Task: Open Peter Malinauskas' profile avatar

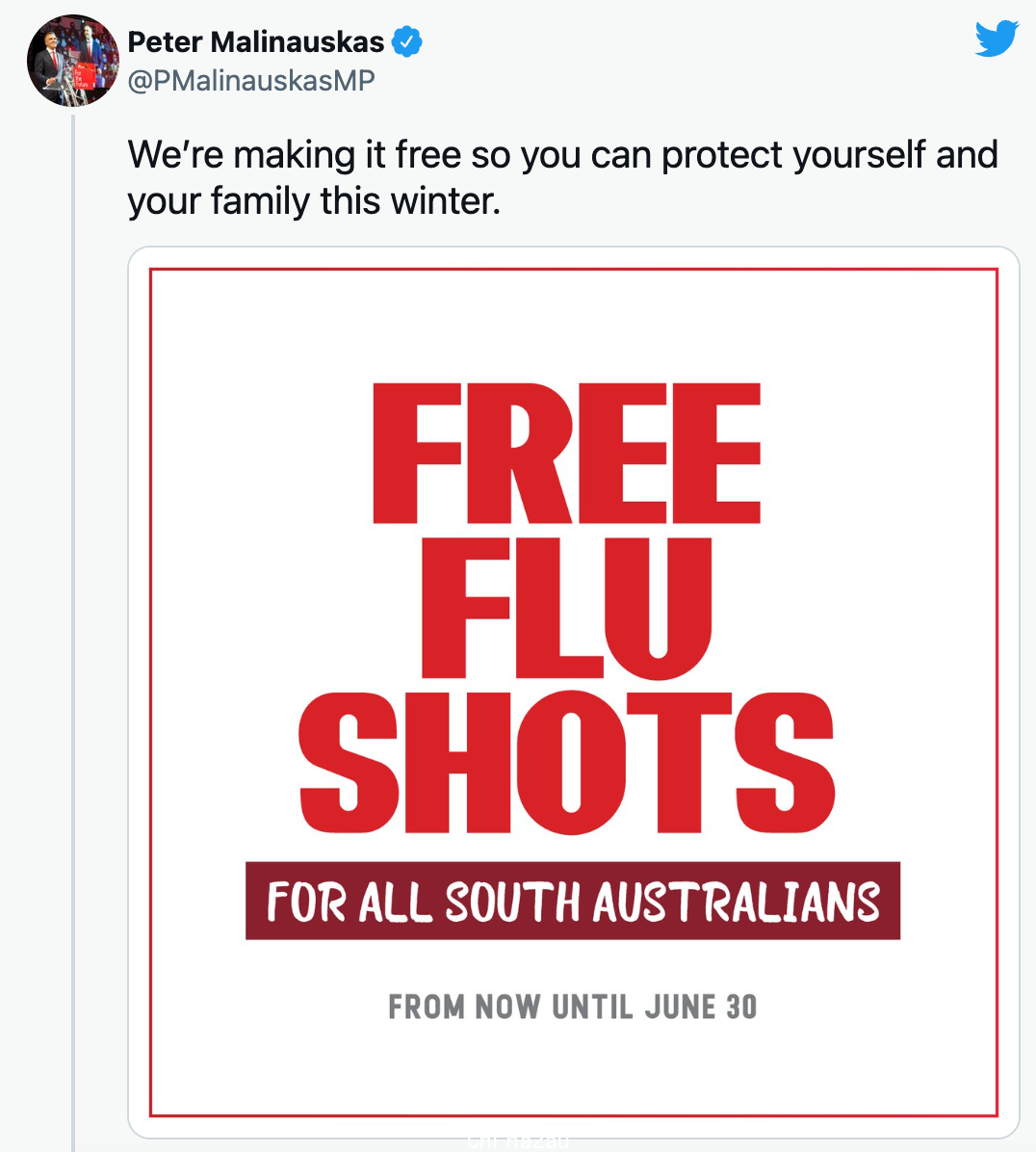Action: click(72, 61)
